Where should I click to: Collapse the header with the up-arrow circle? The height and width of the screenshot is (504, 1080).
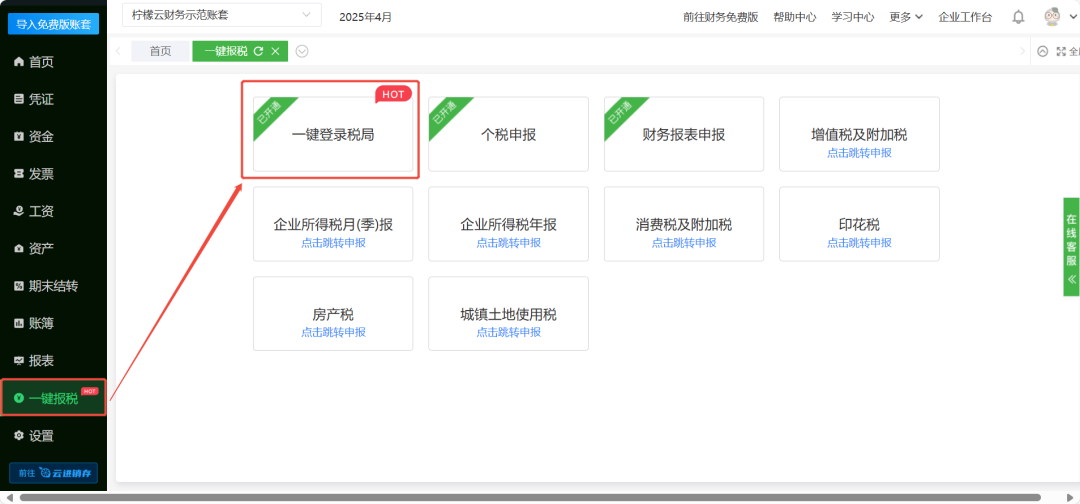click(x=1042, y=51)
